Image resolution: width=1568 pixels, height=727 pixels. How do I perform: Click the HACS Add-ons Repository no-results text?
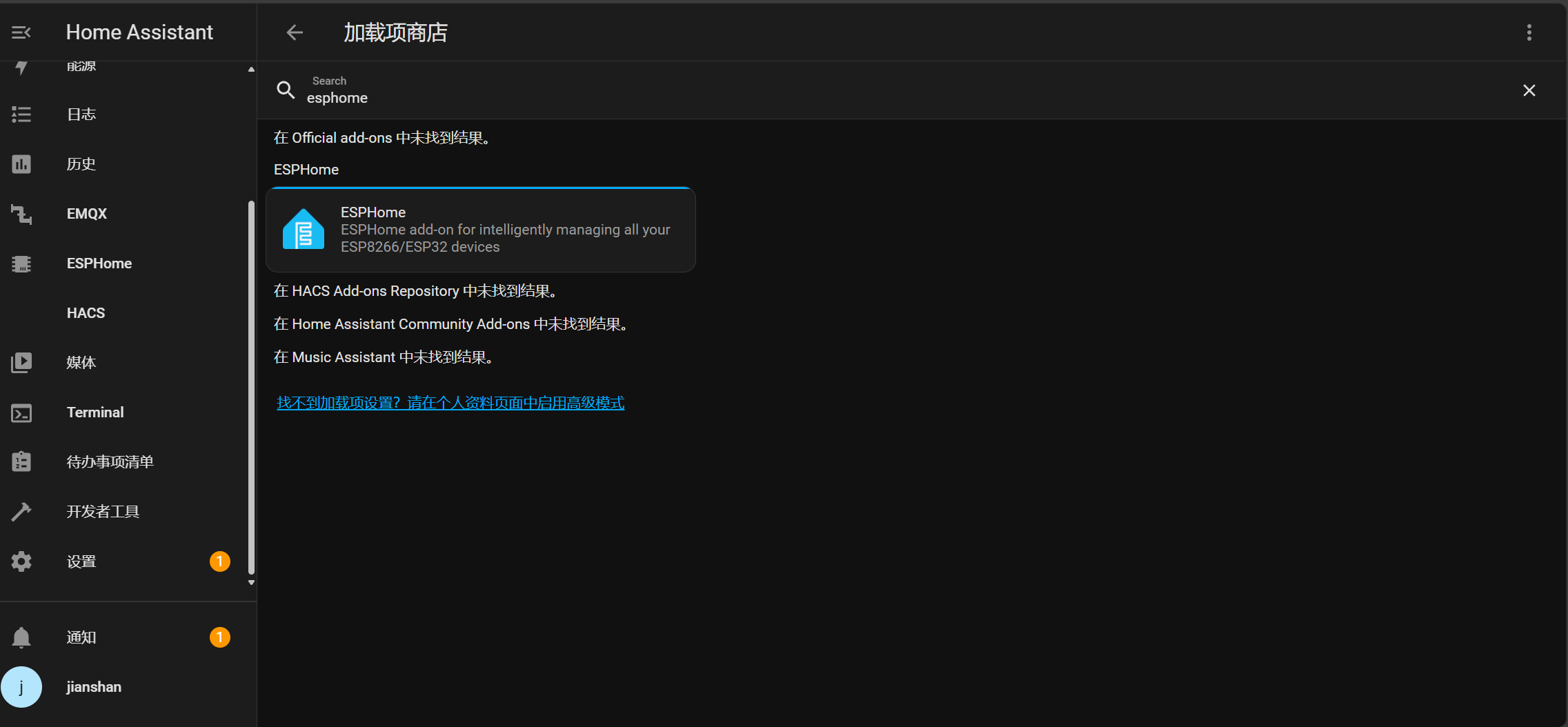[416, 291]
